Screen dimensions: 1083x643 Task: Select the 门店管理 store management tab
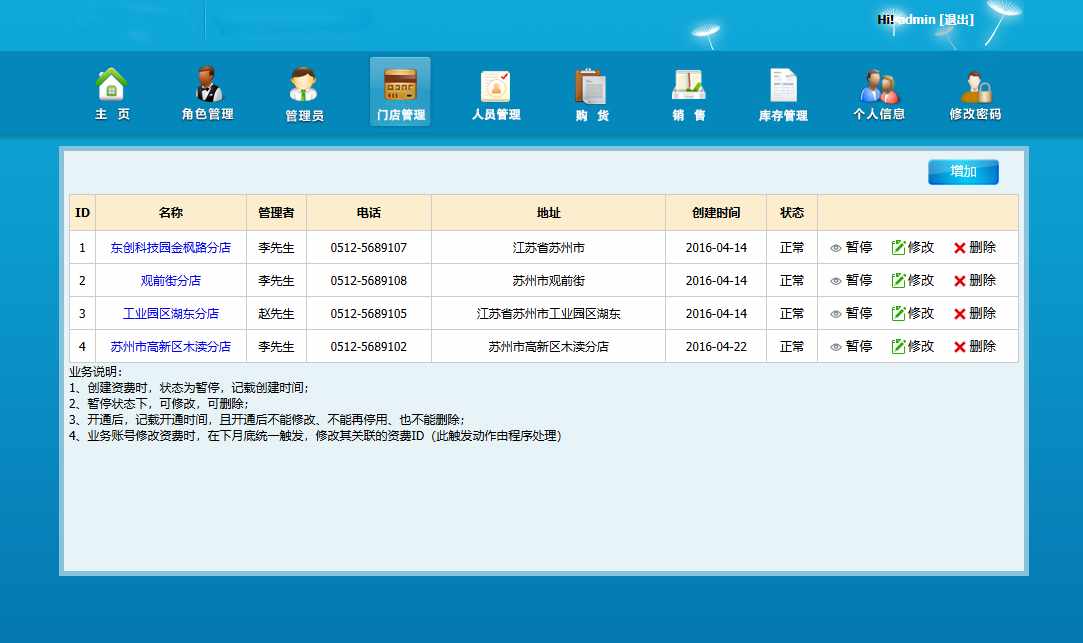(x=400, y=93)
